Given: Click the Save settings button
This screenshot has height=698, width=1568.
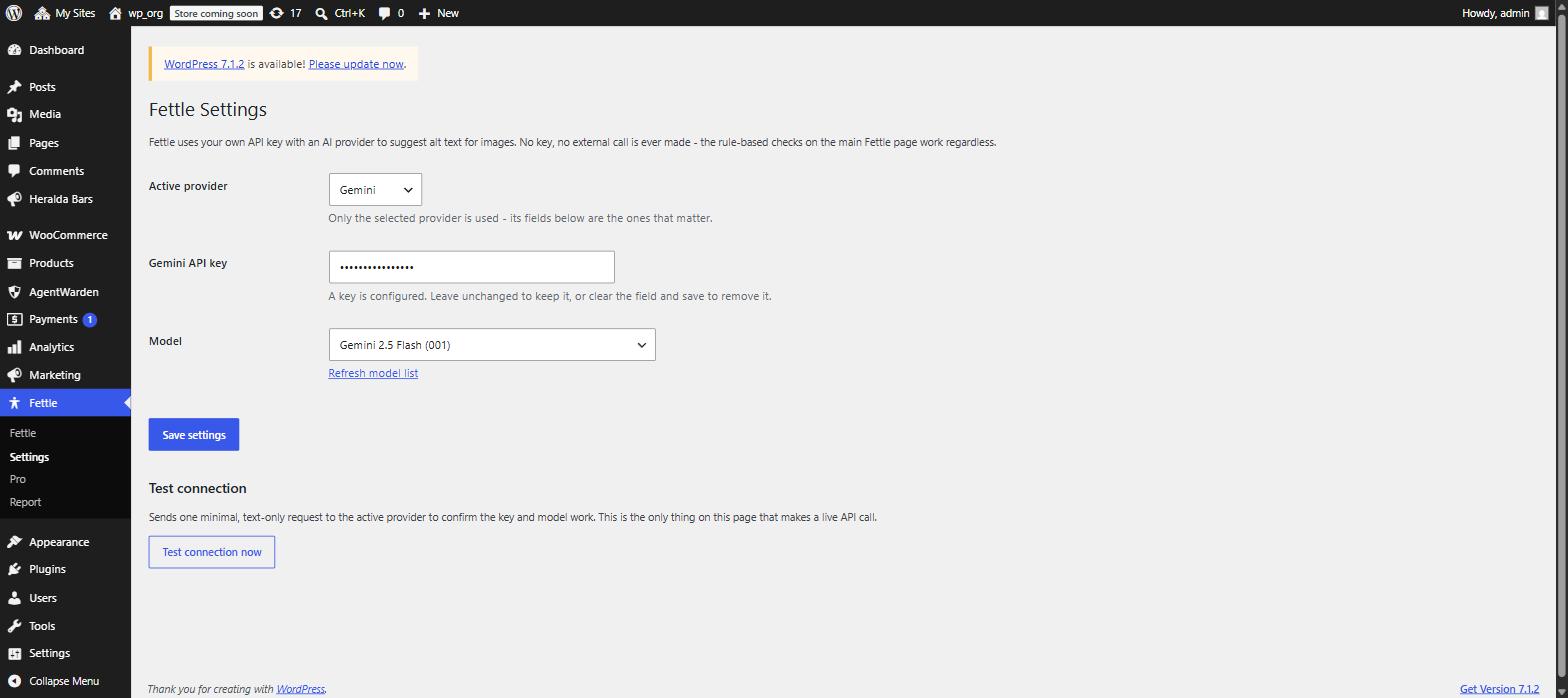Looking at the screenshot, I should 194,435.
